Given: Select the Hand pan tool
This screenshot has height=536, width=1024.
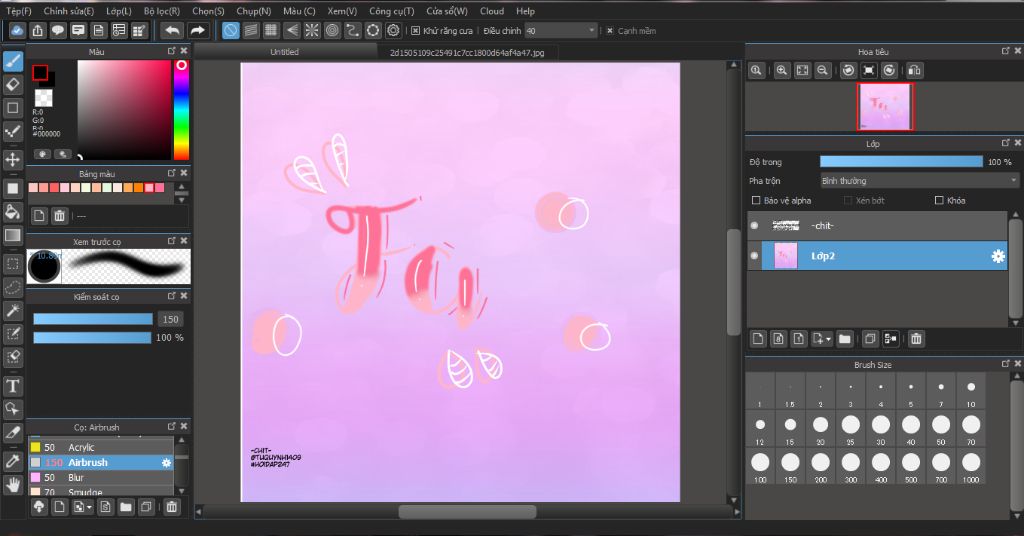Looking at the screenshot, I should tap(12, 484).
